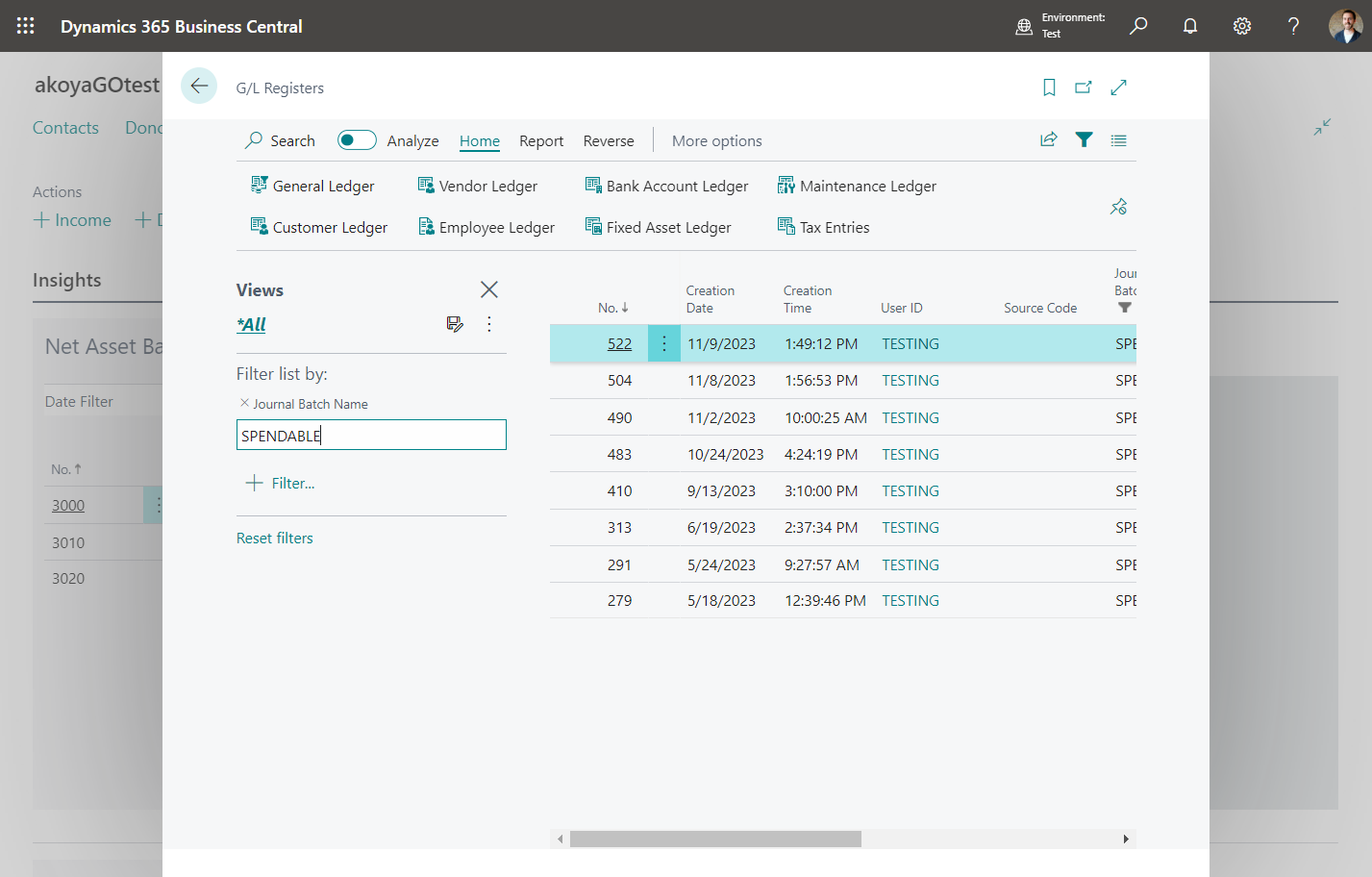This screenshot has width=1372, height=877.
Task: Click the Income action in the background page
Action: point(72,220)
